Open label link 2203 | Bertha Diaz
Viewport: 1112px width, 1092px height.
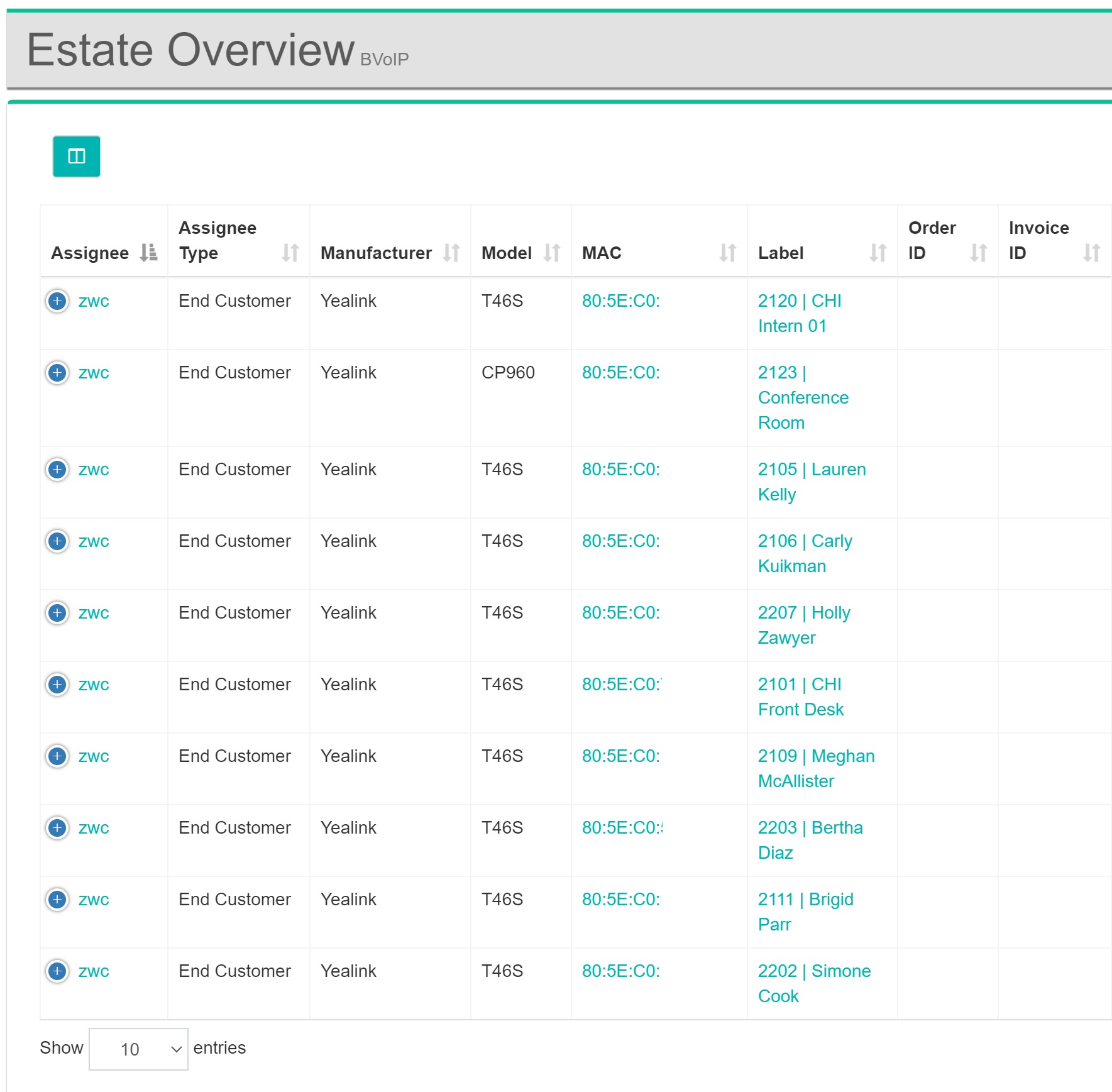tap(810, 840)
